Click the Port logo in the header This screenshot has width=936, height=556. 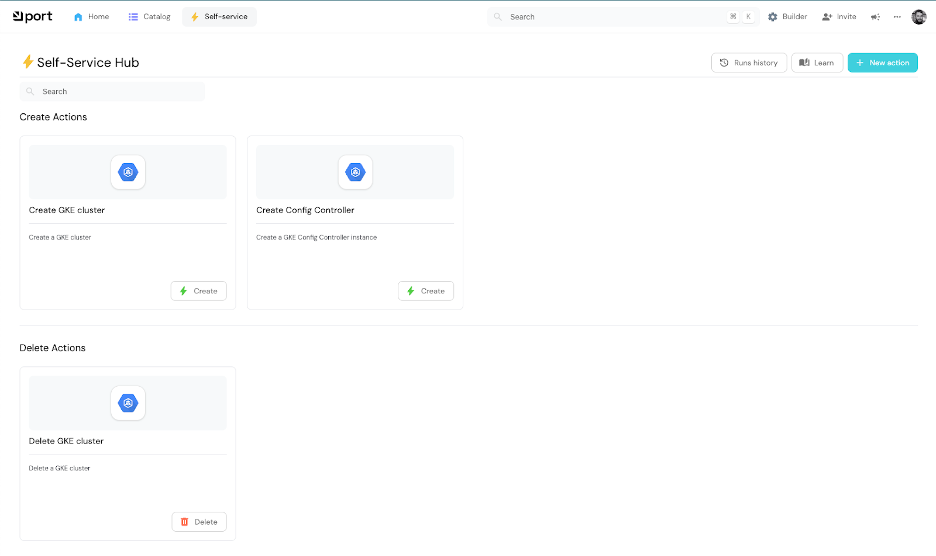click(32, 16)
